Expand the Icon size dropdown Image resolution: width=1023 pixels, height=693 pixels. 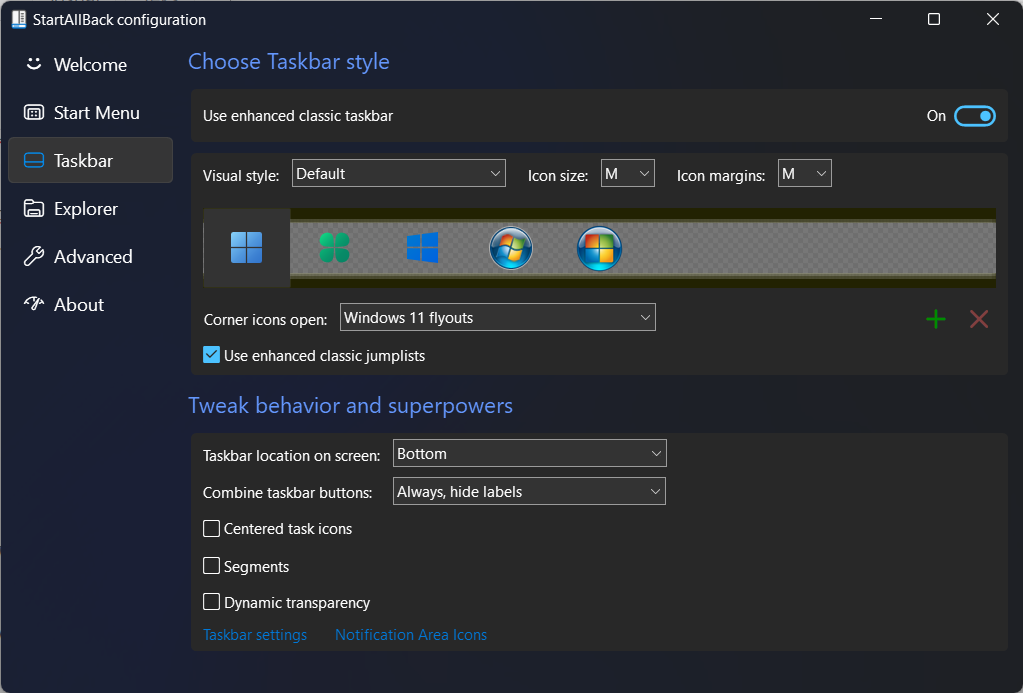627,174
